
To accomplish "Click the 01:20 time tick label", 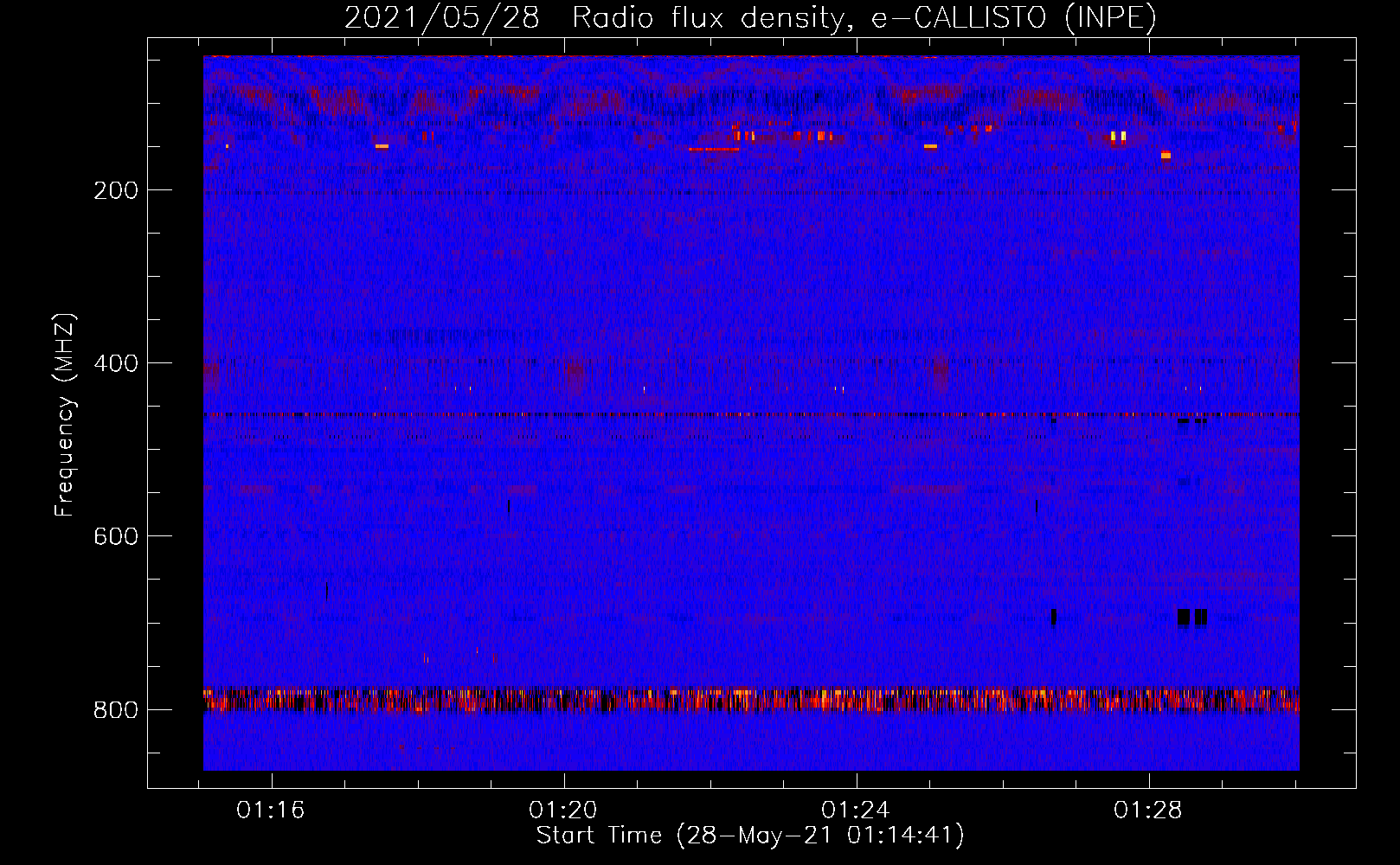I will [564, 811].
